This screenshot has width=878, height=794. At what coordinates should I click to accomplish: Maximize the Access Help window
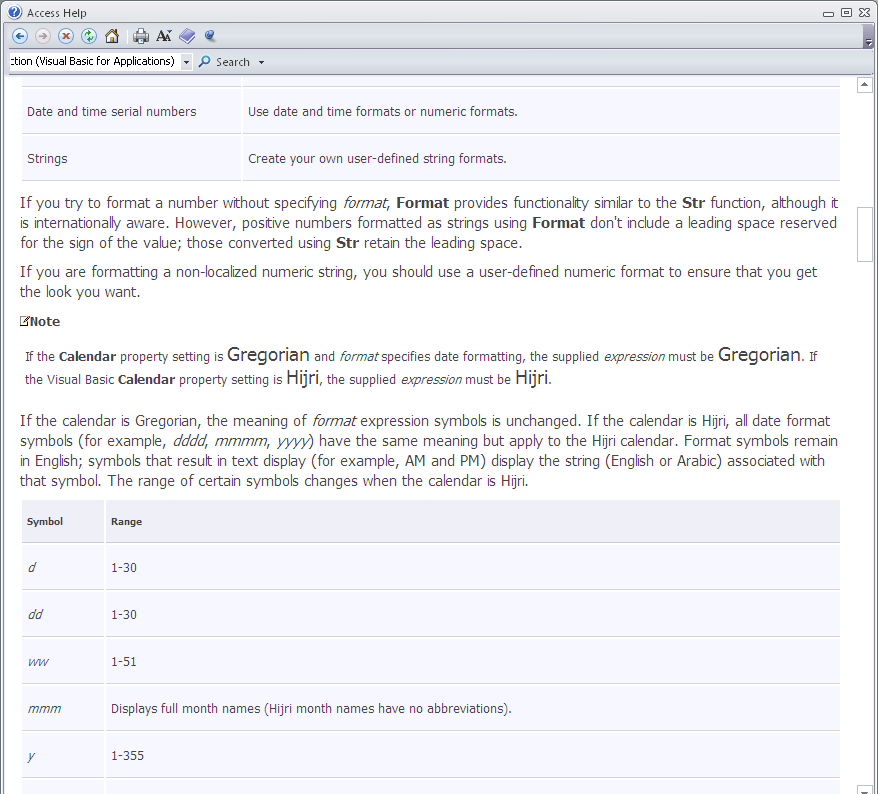(847, 12)
